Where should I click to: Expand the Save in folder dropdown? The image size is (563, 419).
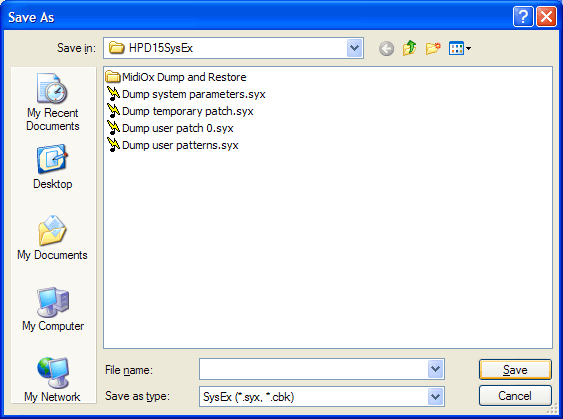pyautogui.click(x=354, y=48)
